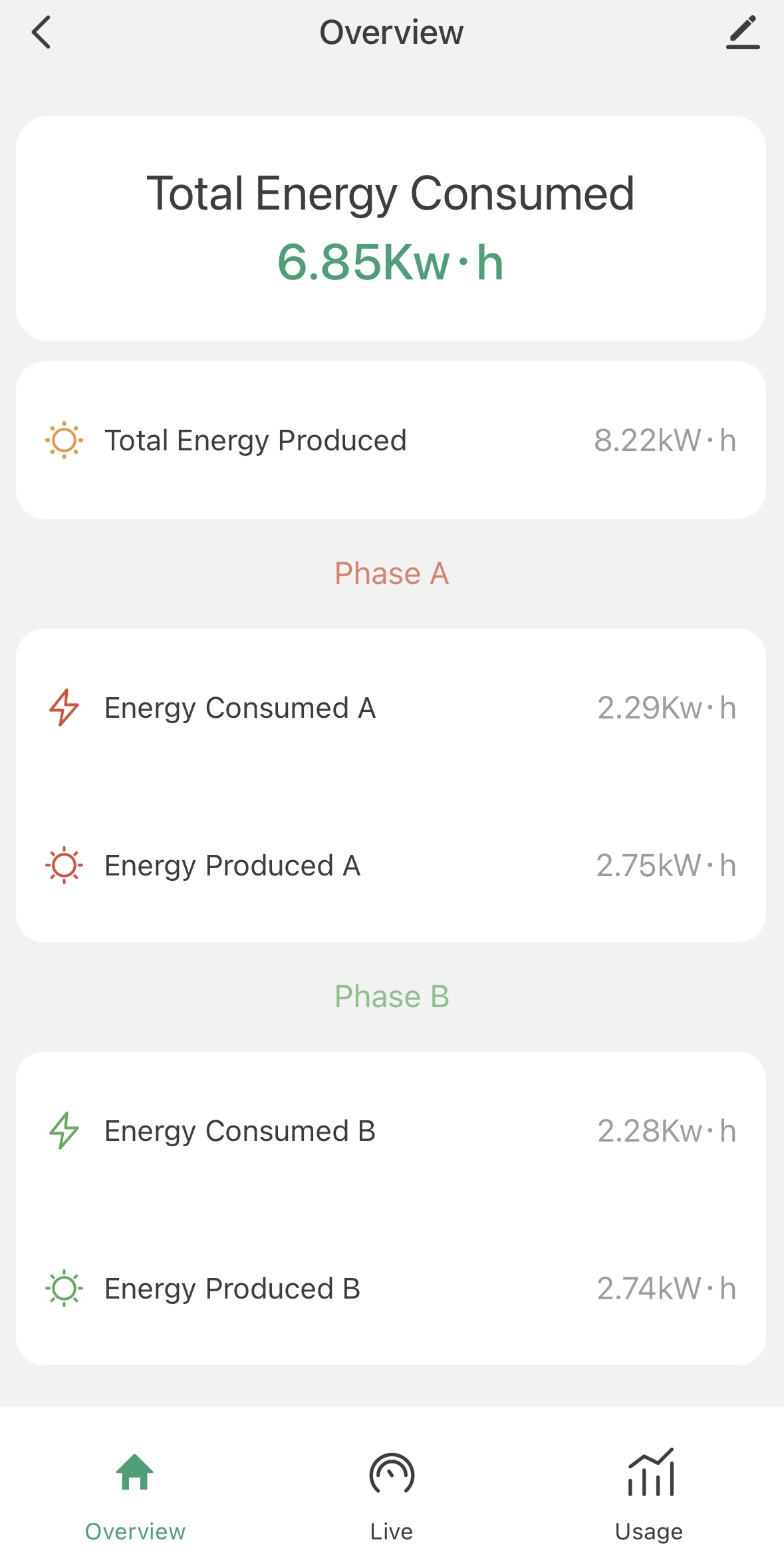The image size is (784, 1568).
Task: Open the Total Energy Consumed card
Action: [x=391, y=193]
